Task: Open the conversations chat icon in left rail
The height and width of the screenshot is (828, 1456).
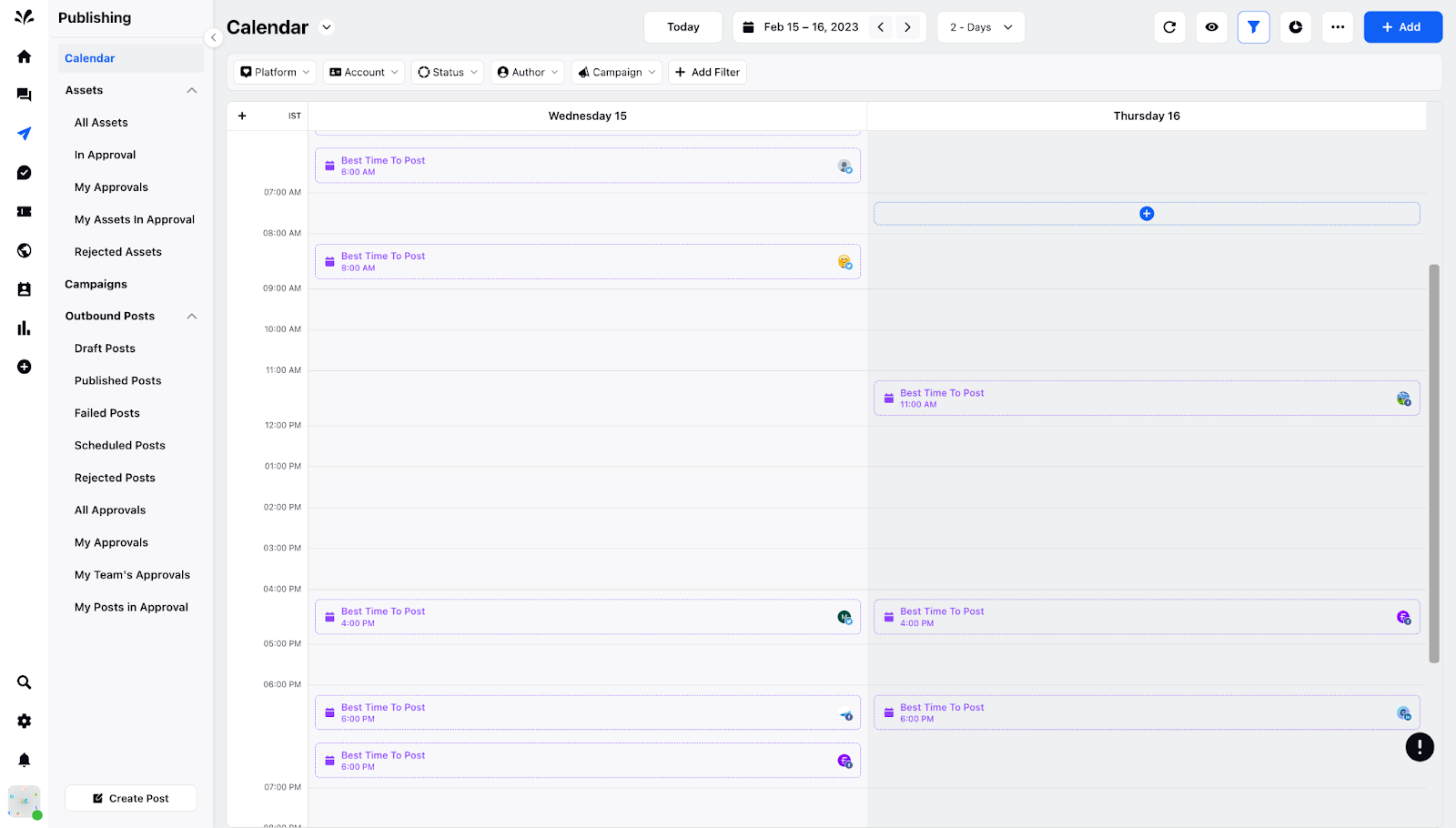Action: click(x=25, y=95)
